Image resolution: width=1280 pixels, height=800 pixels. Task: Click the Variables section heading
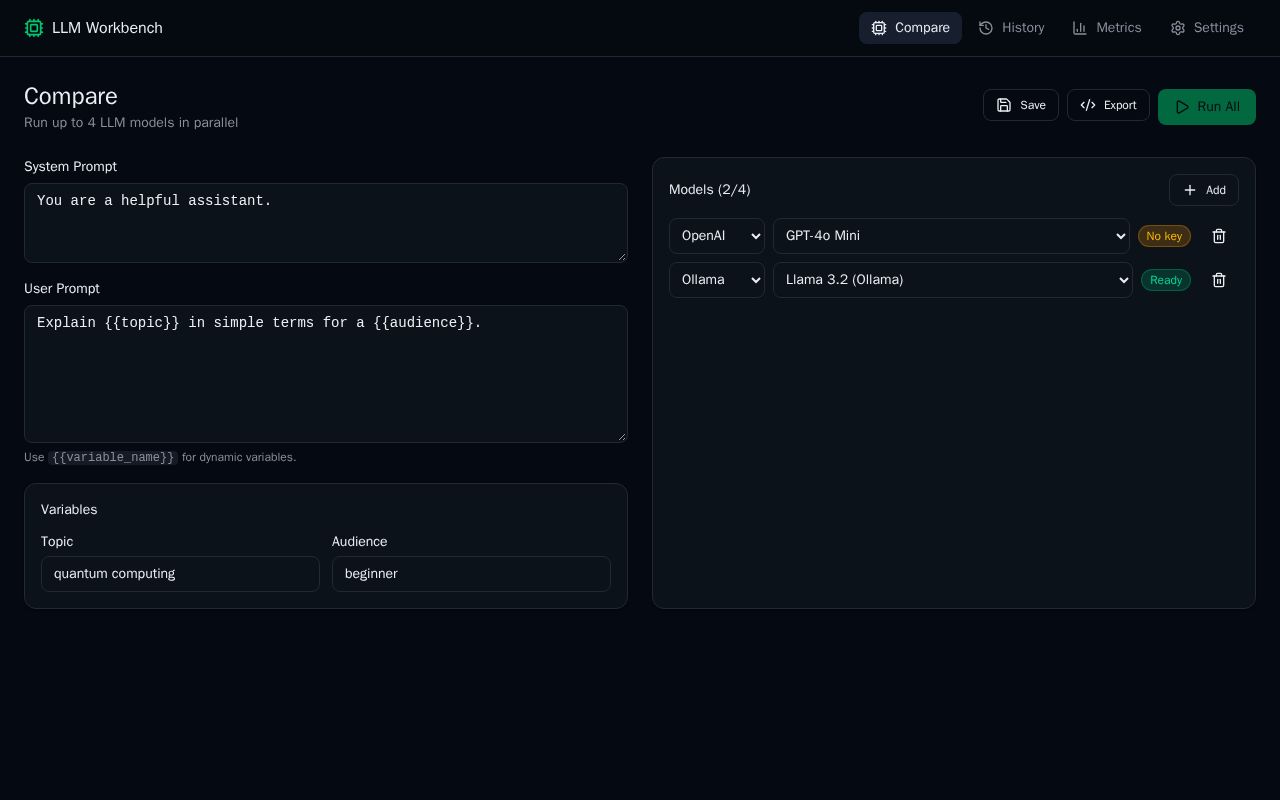tap(69, 510)
